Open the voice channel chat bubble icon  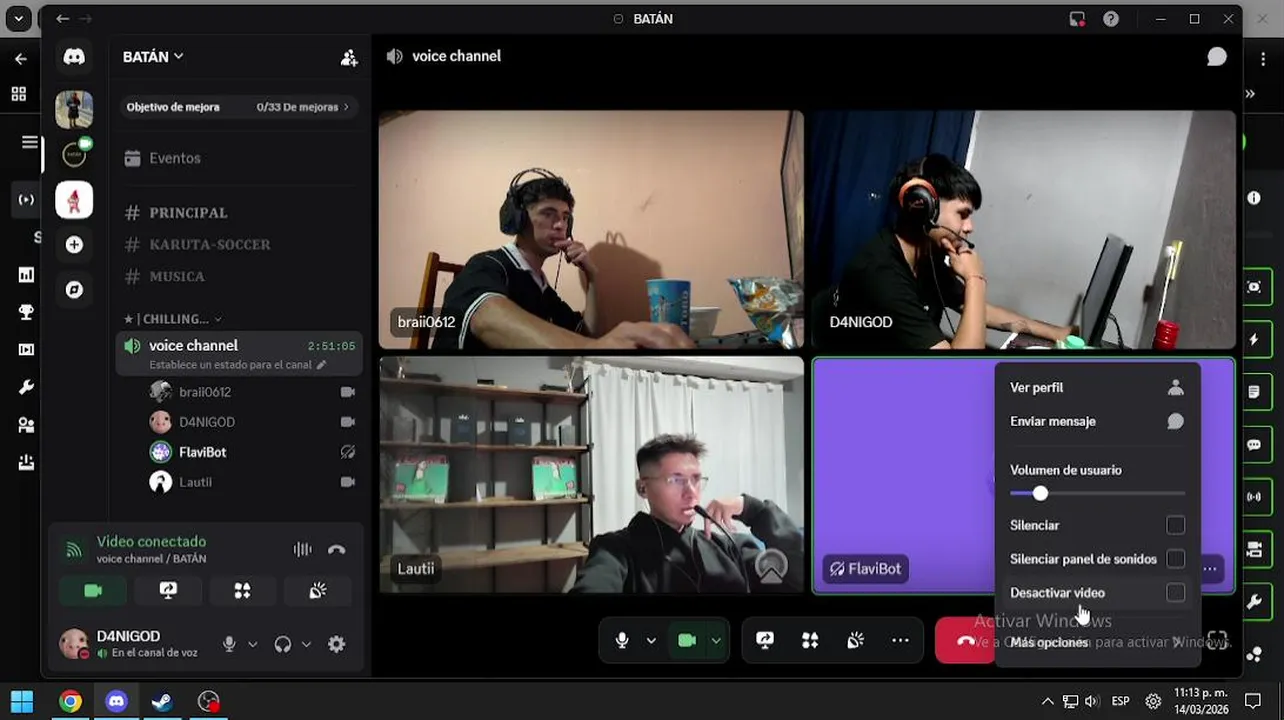(x=1216, y=57)
